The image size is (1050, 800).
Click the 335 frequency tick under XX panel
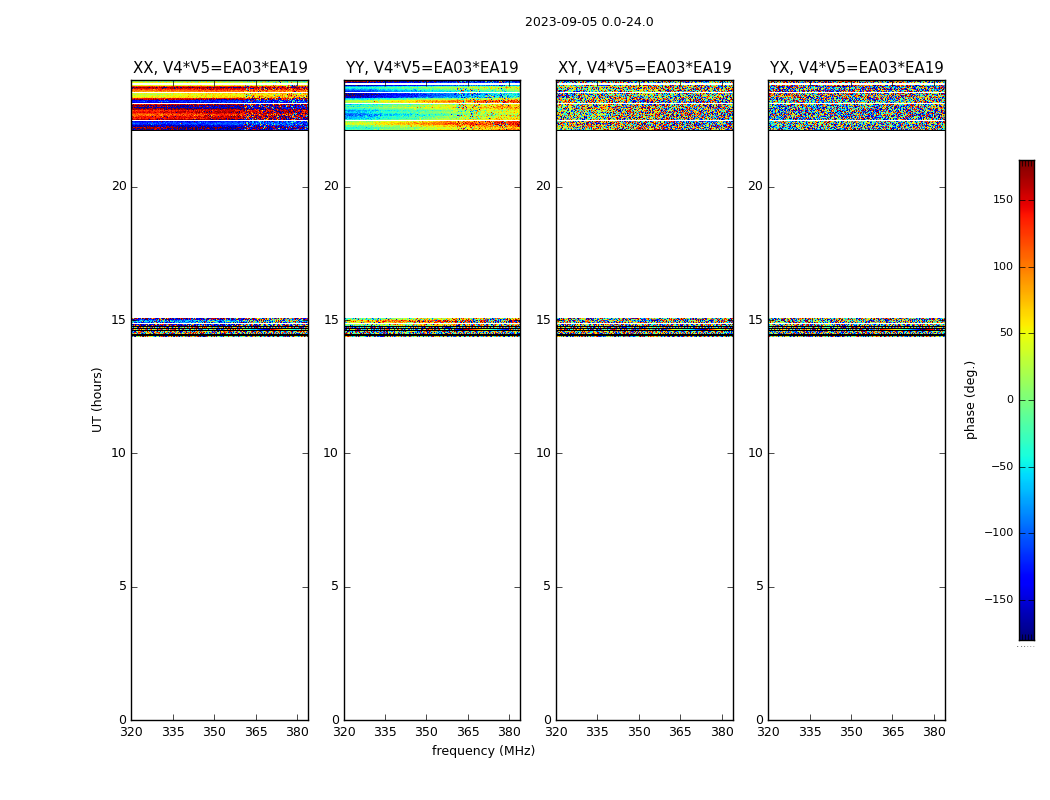173,732
